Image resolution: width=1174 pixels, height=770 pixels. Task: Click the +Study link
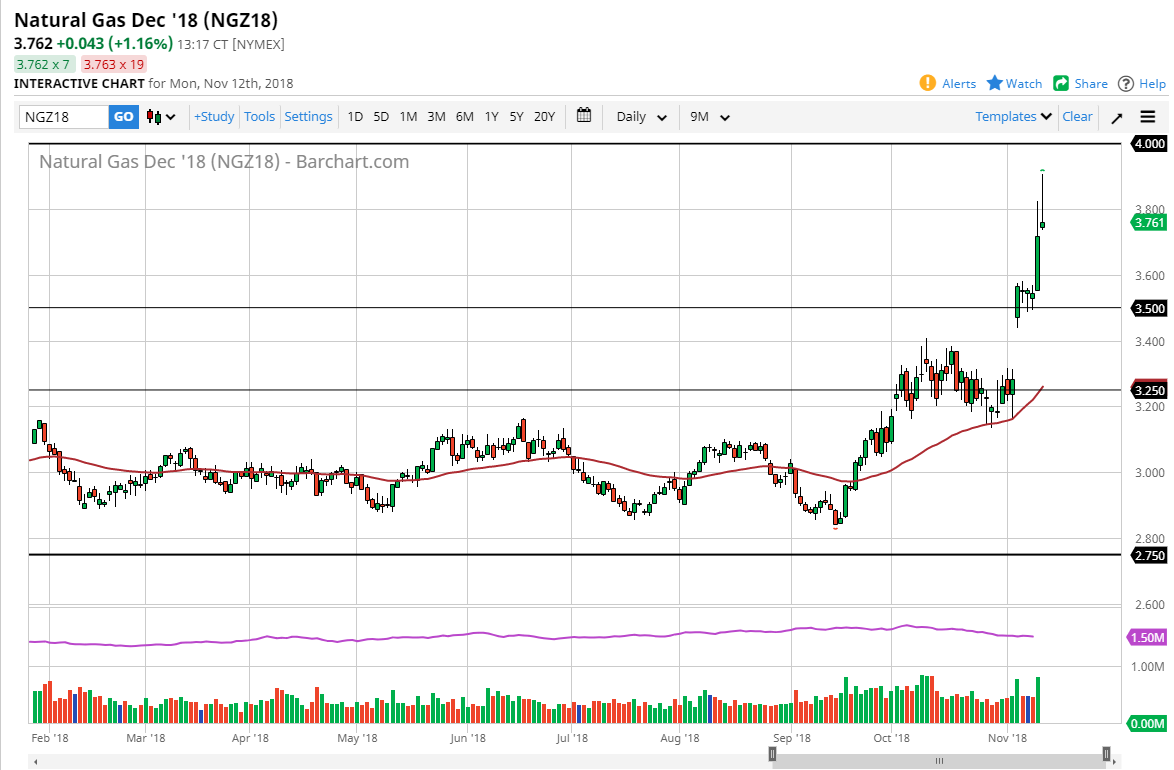pyautogui.click(x=214, y=116)
